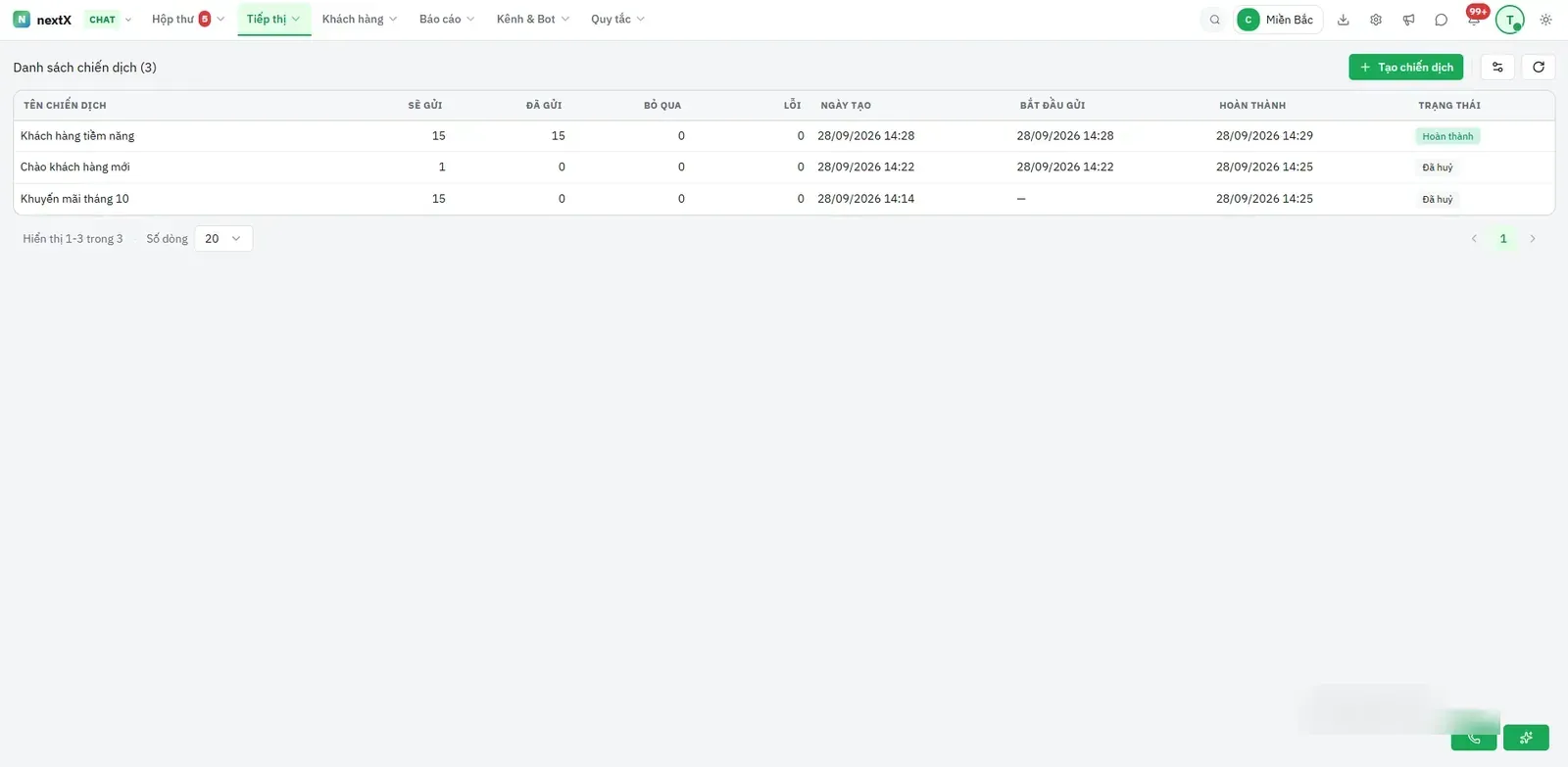This screenshot has width=1568, height=767.
Task: Go to the previous page arrow
Action: coord(1474,239)
